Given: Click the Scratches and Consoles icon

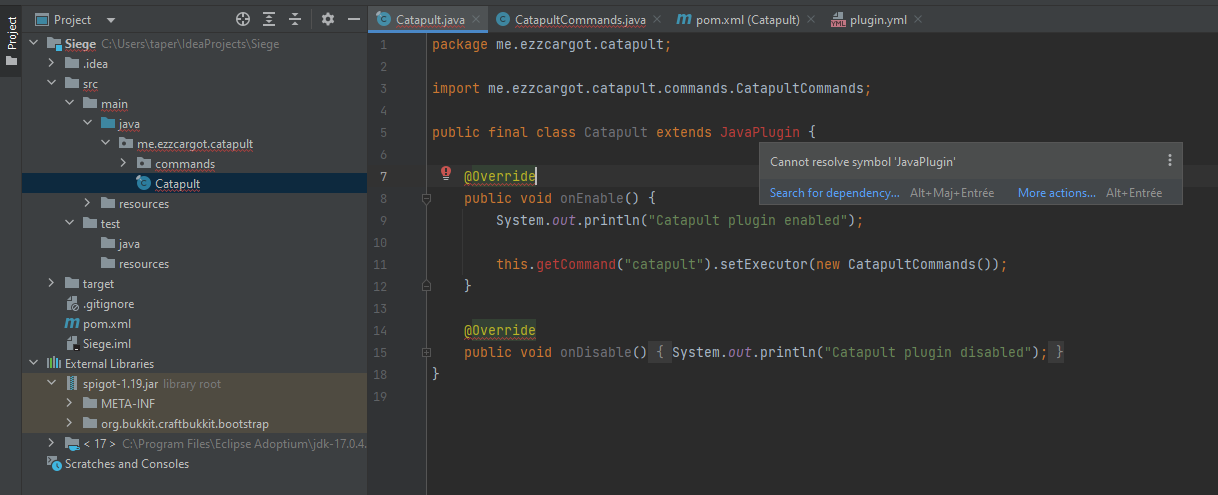Looking at the screenshot, I should 54,464.
